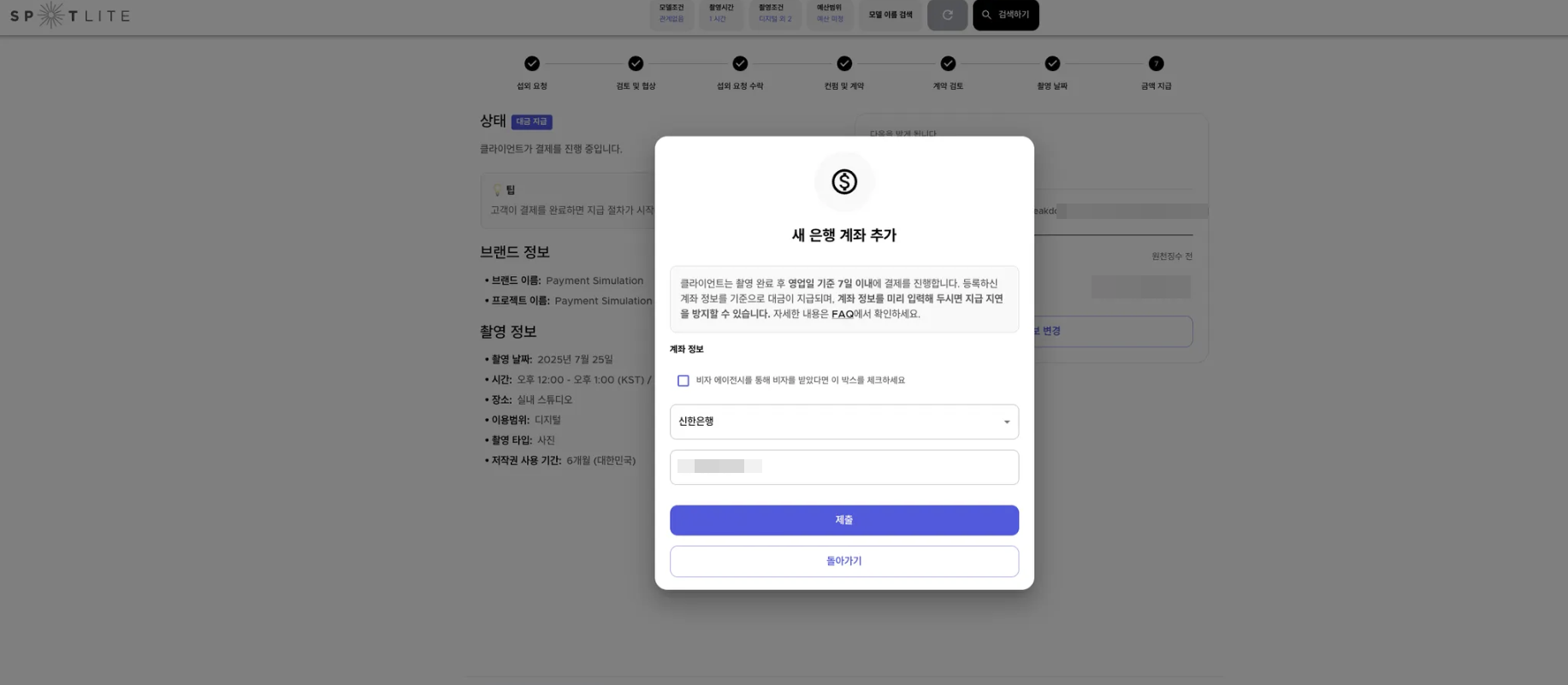Click the 모델 이름 검색 field

[891, 15]
